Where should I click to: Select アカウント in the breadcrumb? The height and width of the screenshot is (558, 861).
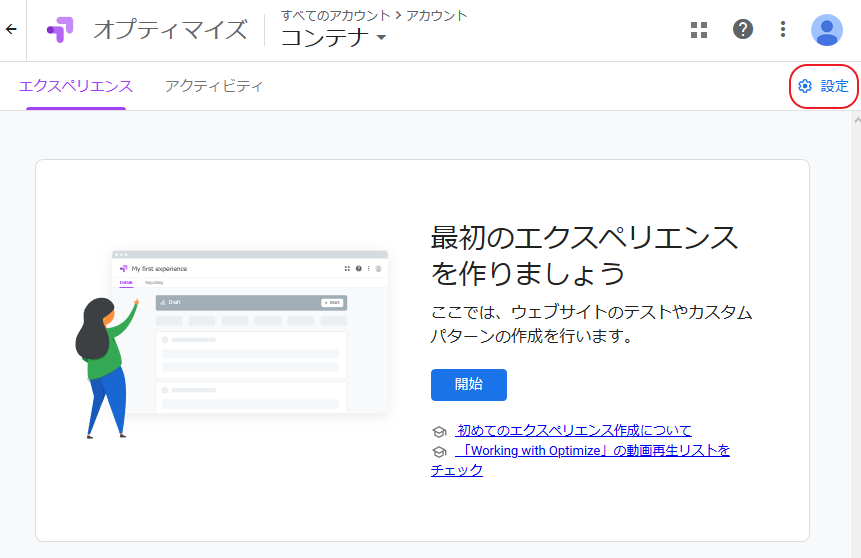[x=436, y=15]
